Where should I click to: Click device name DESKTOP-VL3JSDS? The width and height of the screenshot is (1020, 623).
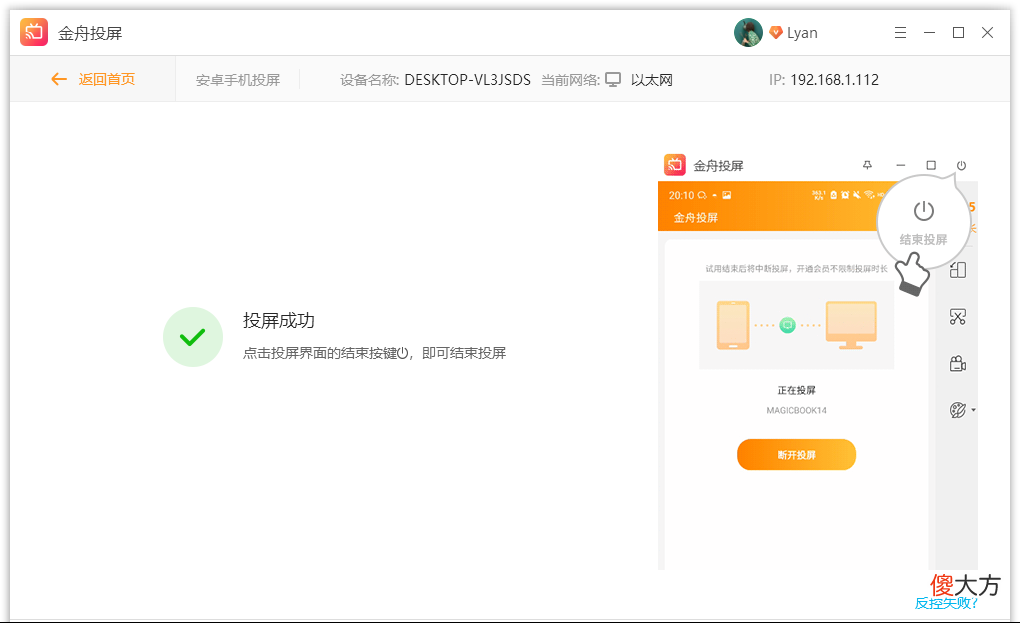tap(468, 80)
